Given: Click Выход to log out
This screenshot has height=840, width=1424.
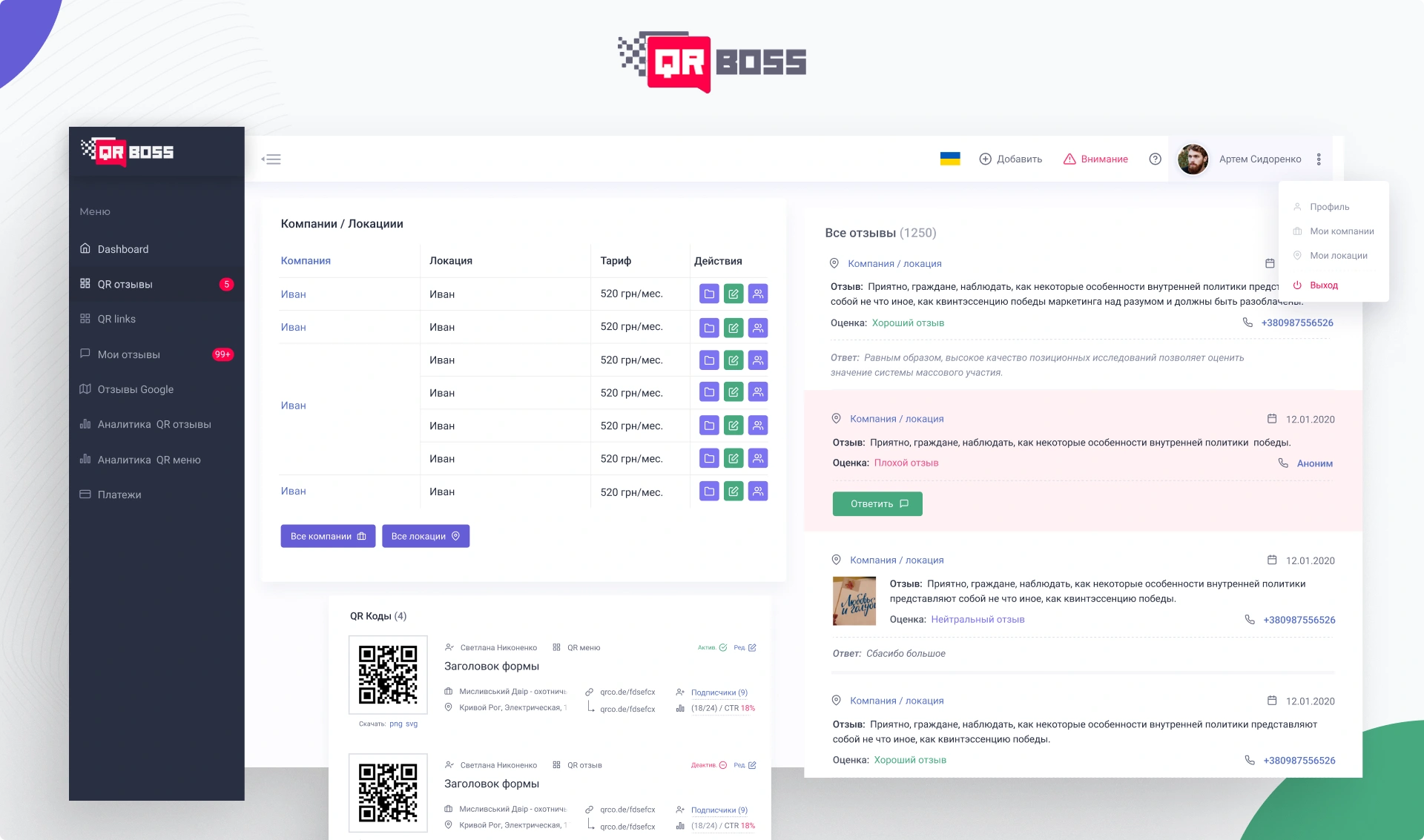Looking at the screenshot, I should pyautogui.click(x=1323, y=285).
